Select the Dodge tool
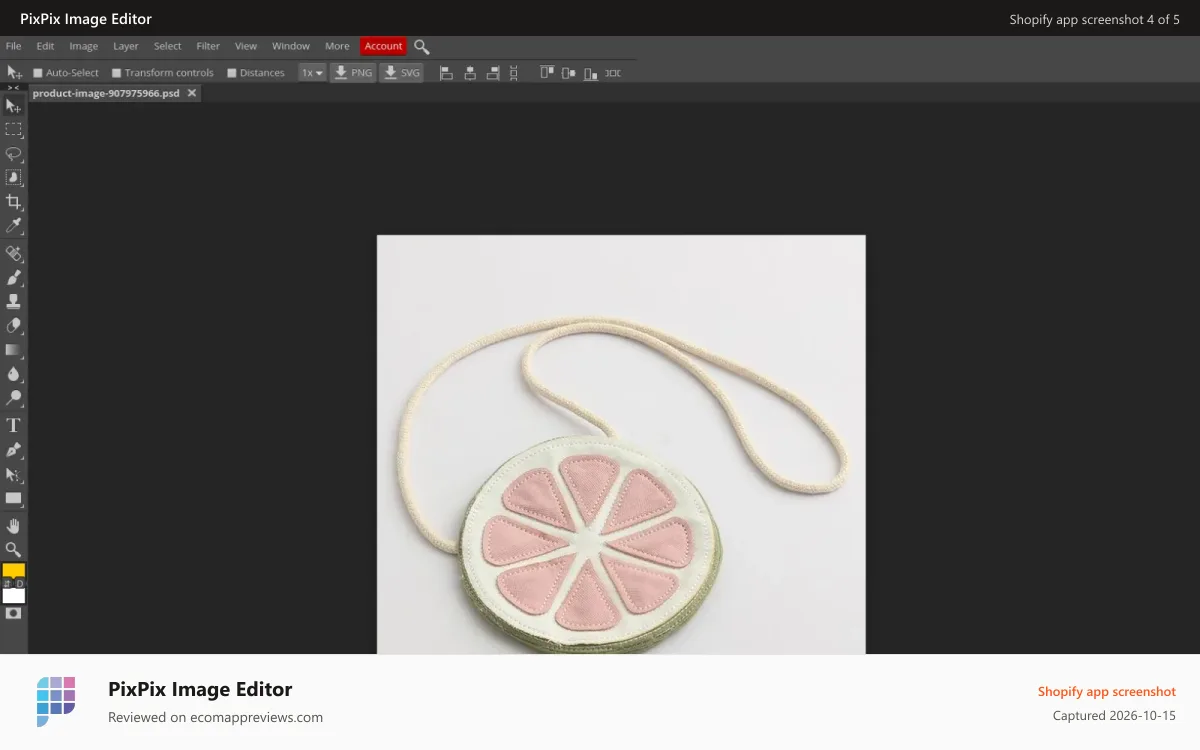 pyautogui.click(x=13, y=398)
